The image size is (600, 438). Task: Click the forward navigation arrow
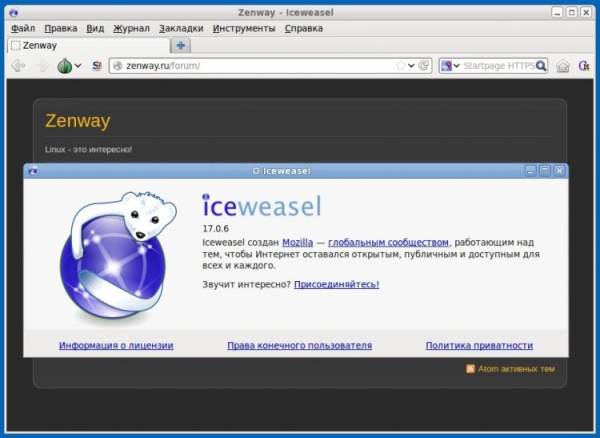(42, 66)
